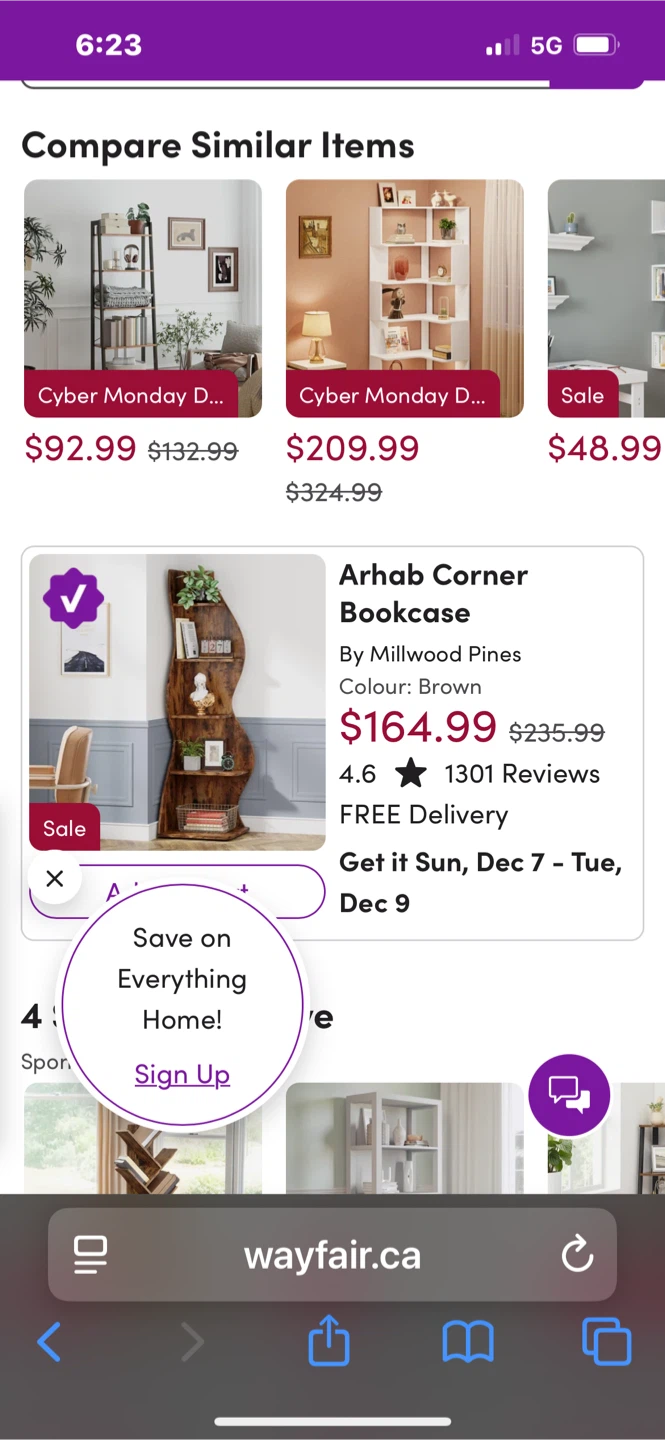Open Safari bookmarks book icon
The image size is (665, 1440).
click(468, 1342)
